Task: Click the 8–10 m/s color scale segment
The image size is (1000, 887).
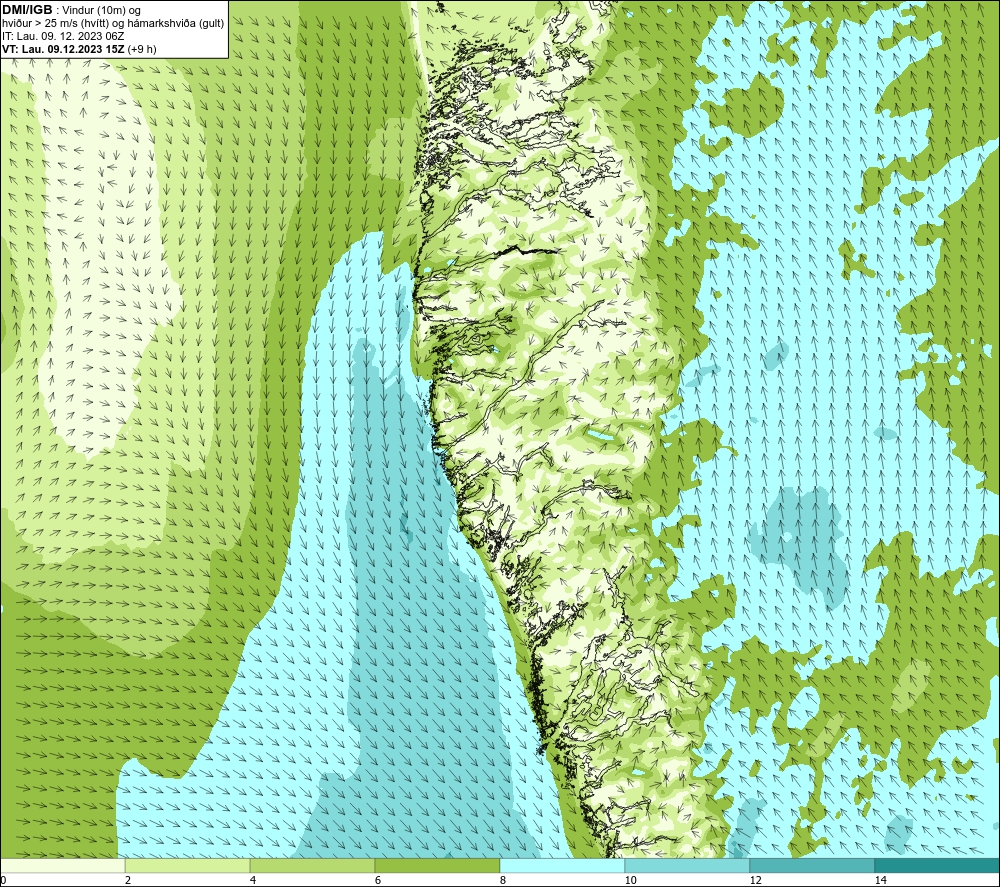Action: coord(562,865)
